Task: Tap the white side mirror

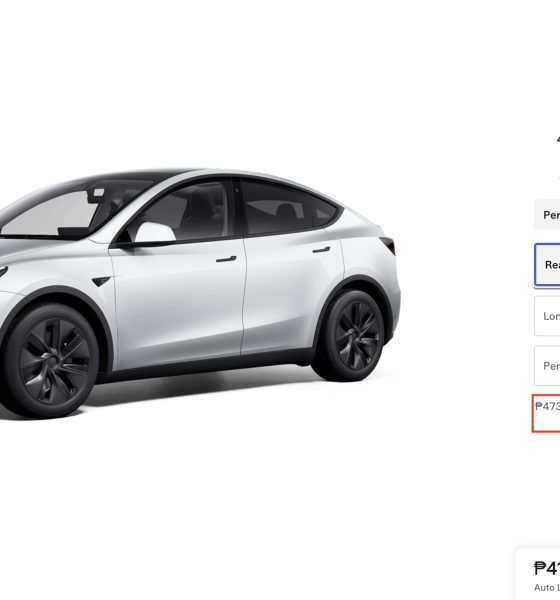Action: [155, 233]
